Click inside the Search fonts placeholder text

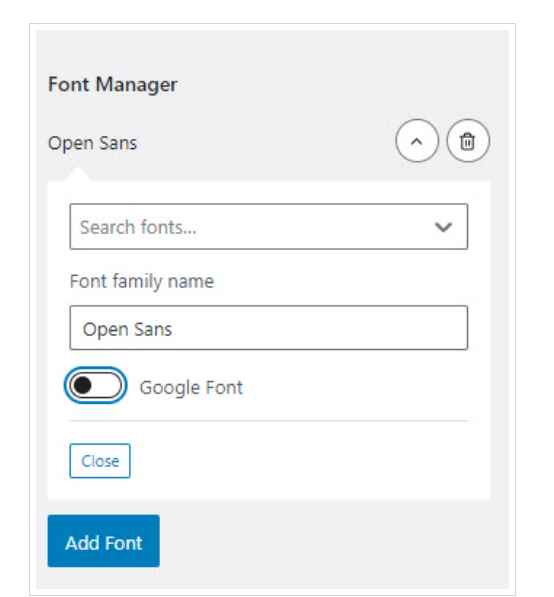[x=138, y=227]
